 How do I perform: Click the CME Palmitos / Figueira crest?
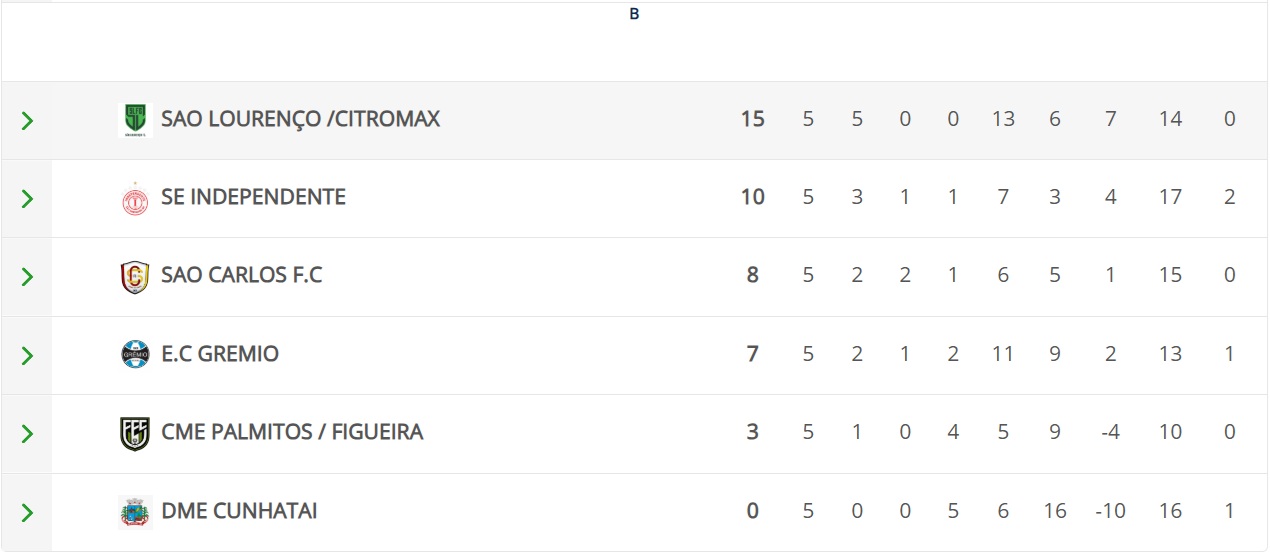click(134, 433)
